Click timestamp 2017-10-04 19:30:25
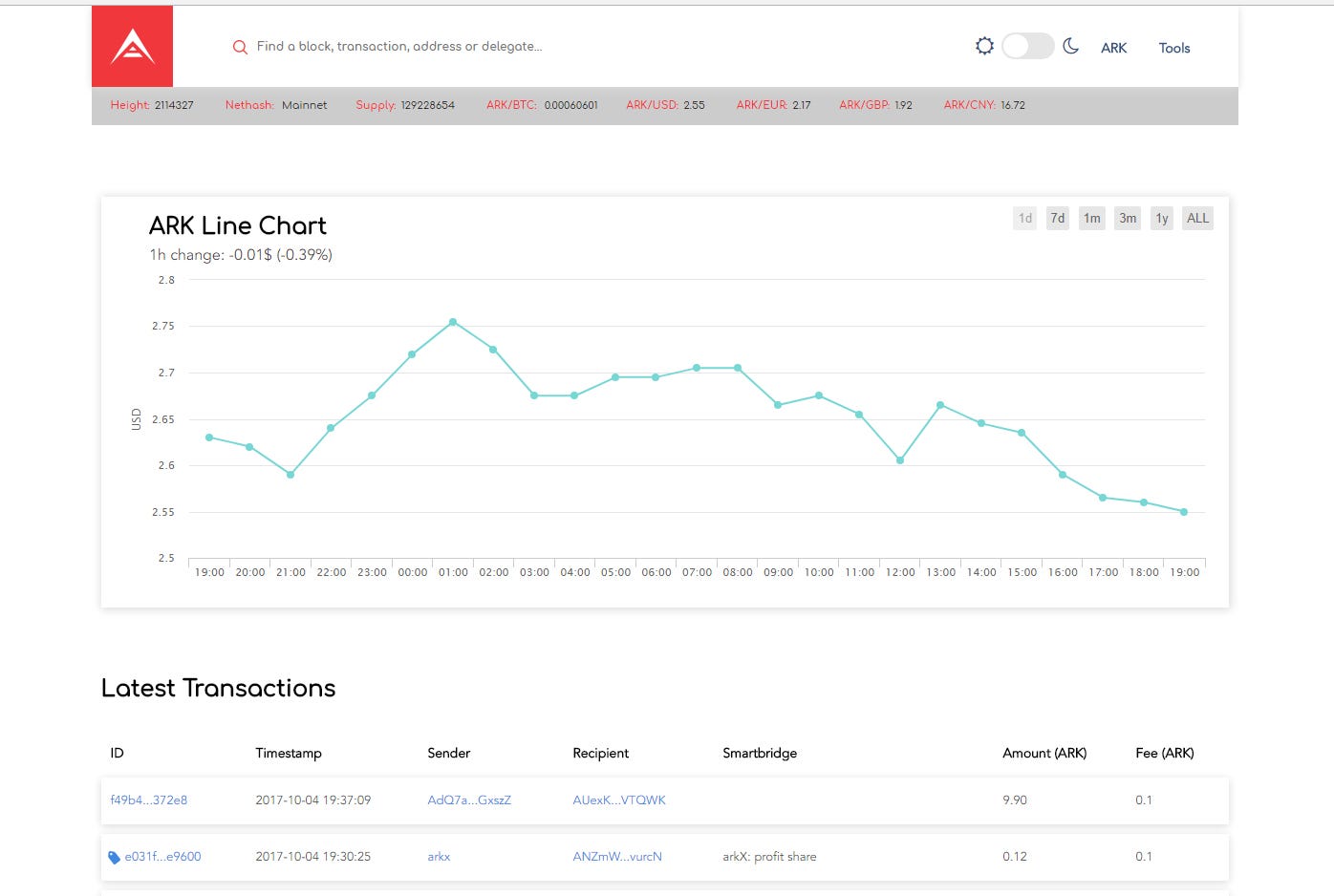This screenshot has width=1334, height=896. tap(313, 857)
